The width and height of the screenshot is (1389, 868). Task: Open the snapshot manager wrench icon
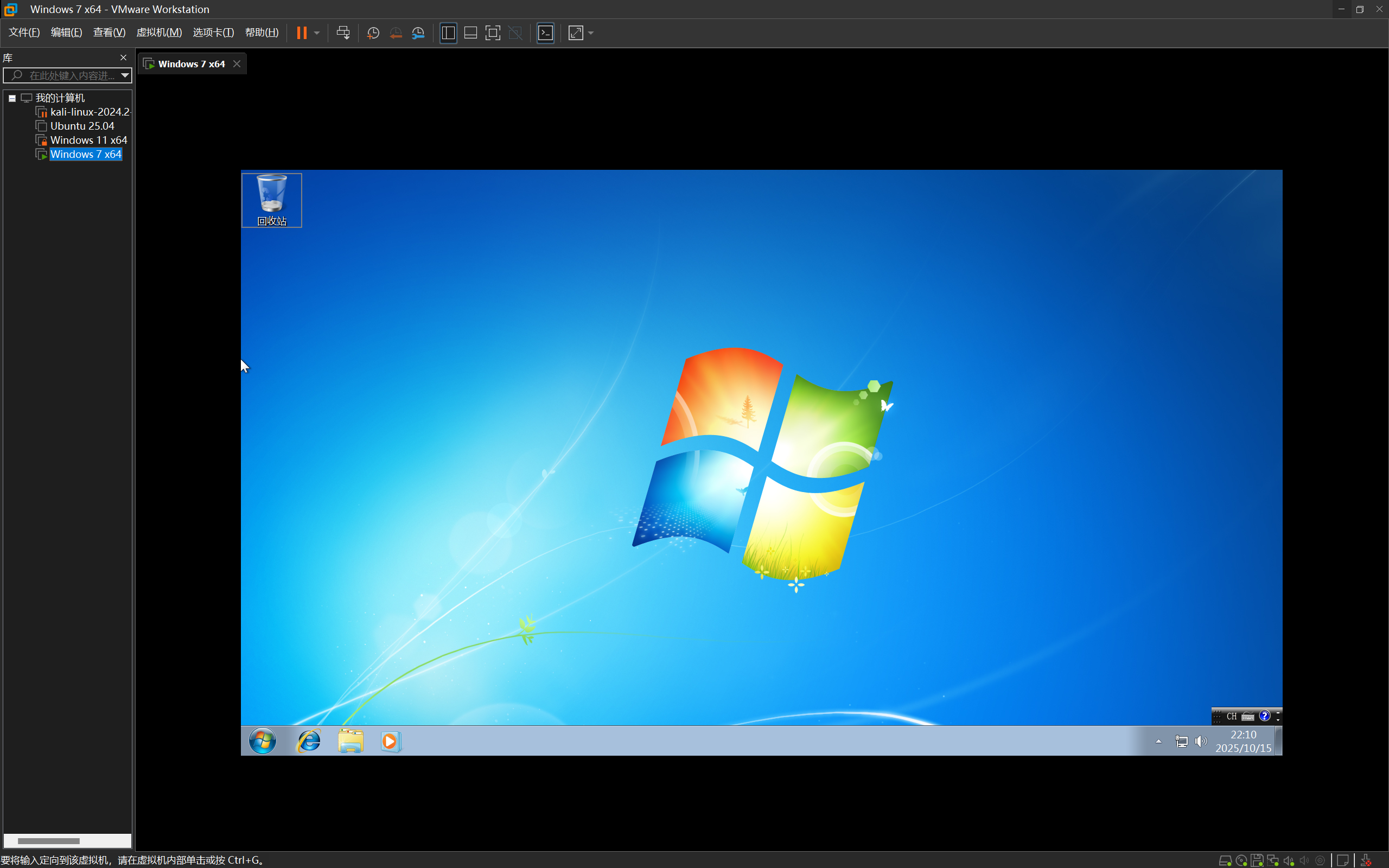(x=418, y=33)
